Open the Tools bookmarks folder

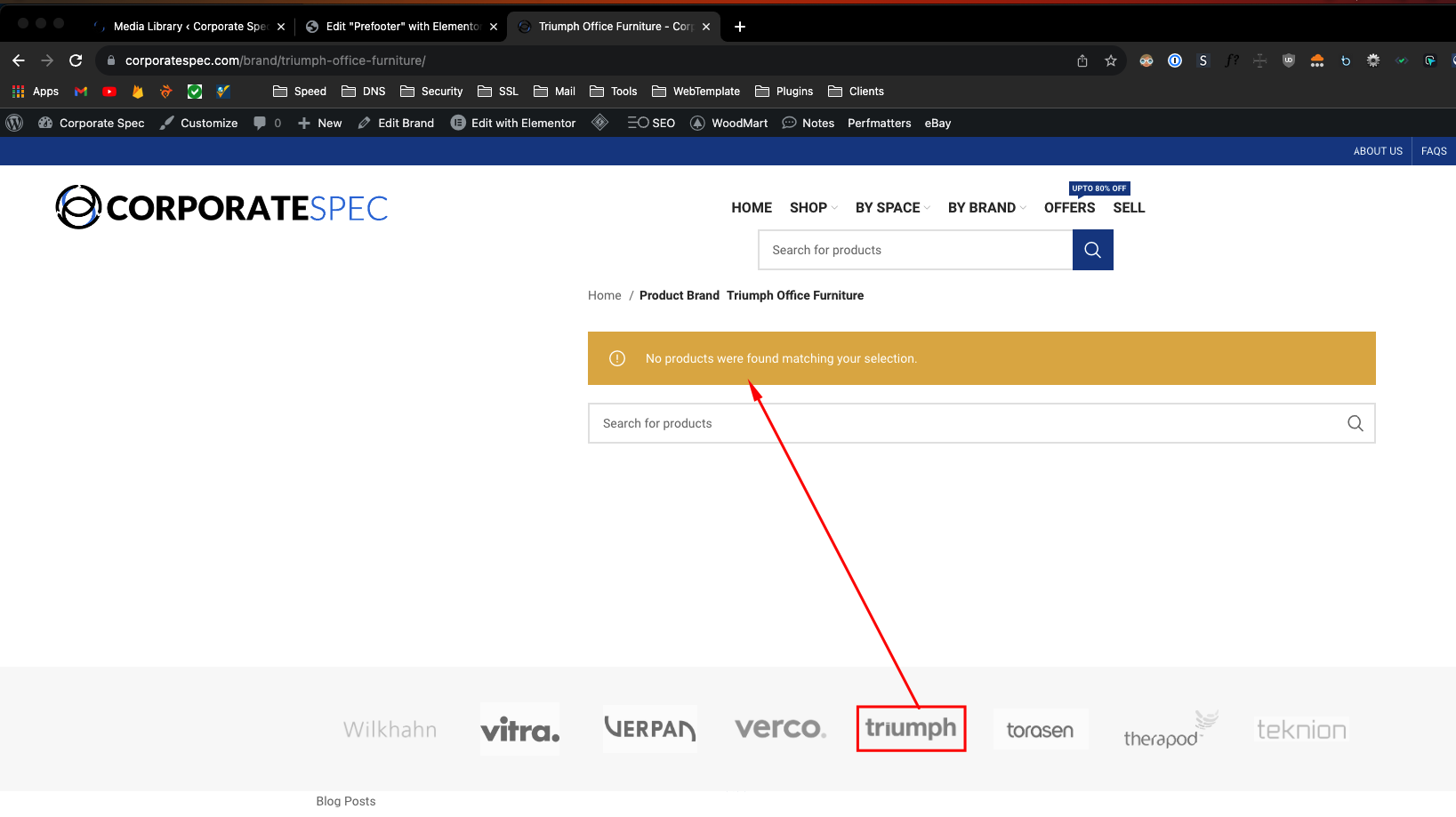point(614,92)
